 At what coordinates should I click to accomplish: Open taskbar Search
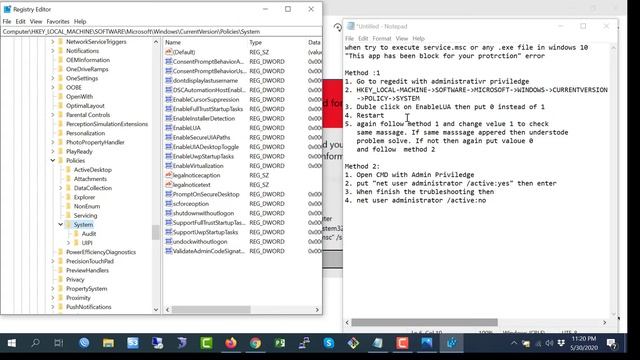[x=36, y=343]
